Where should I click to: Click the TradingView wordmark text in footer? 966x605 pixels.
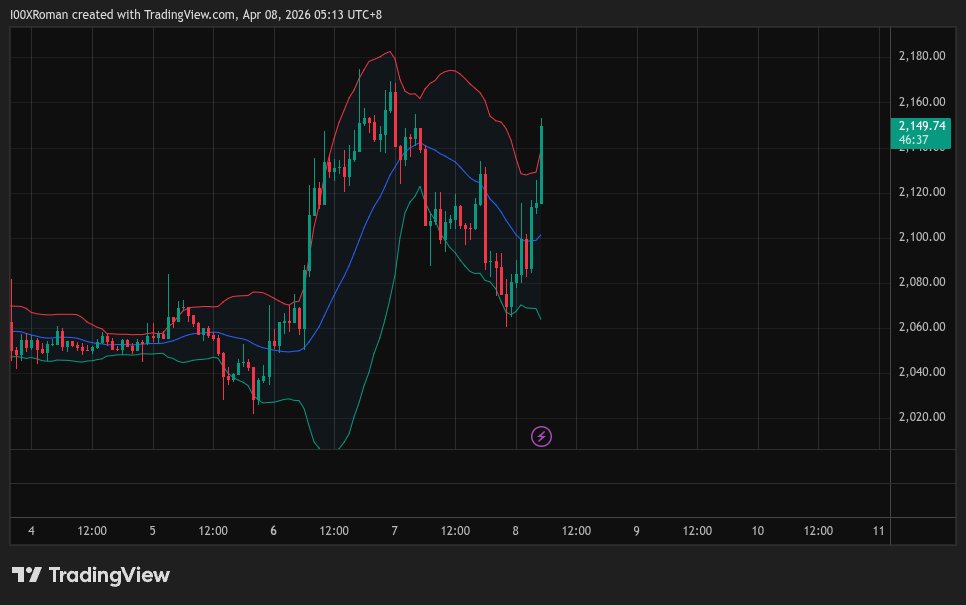click(109, 575)
